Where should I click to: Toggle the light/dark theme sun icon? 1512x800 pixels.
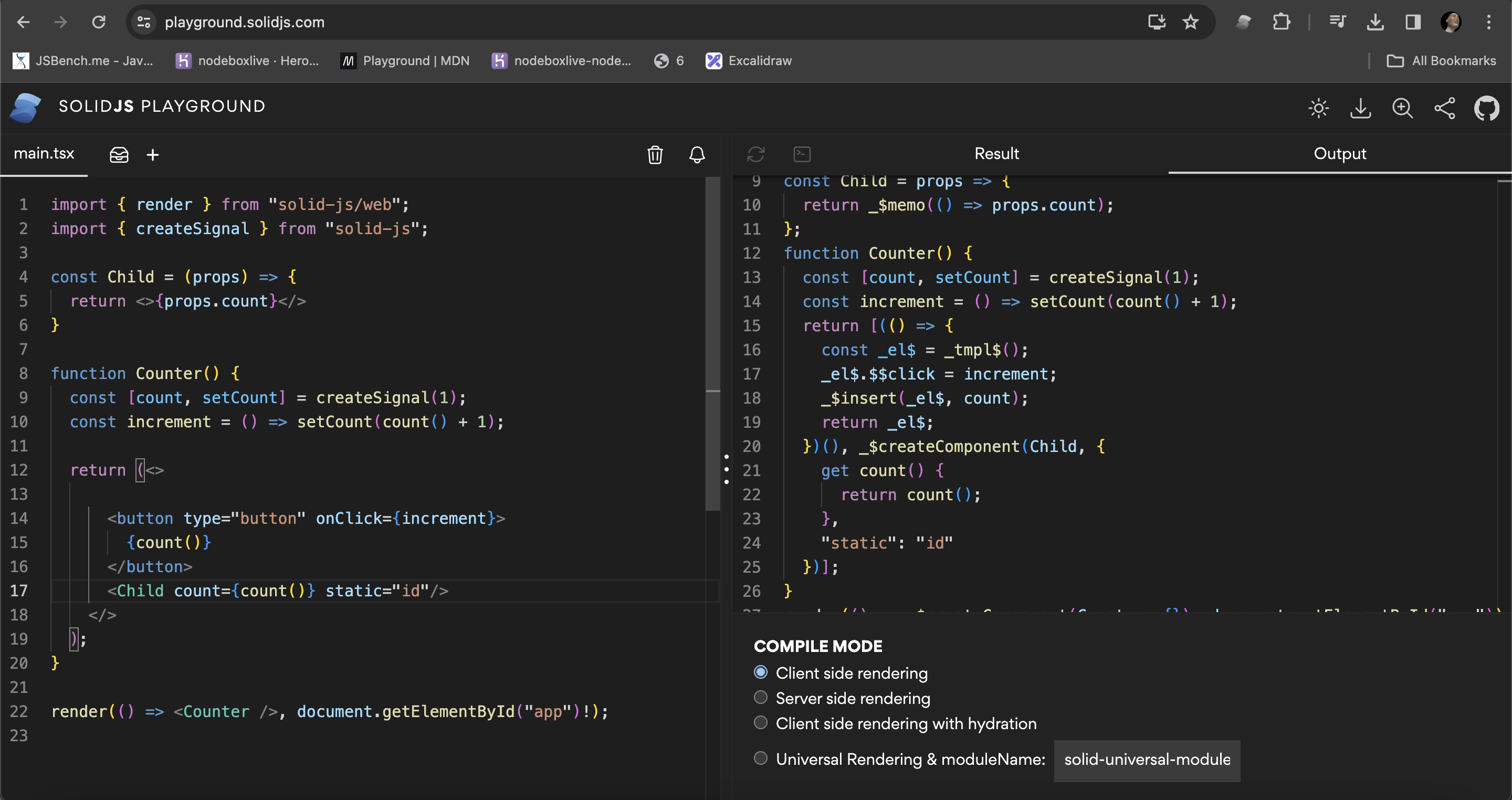pyautogui.click(x=1319, y=108)
